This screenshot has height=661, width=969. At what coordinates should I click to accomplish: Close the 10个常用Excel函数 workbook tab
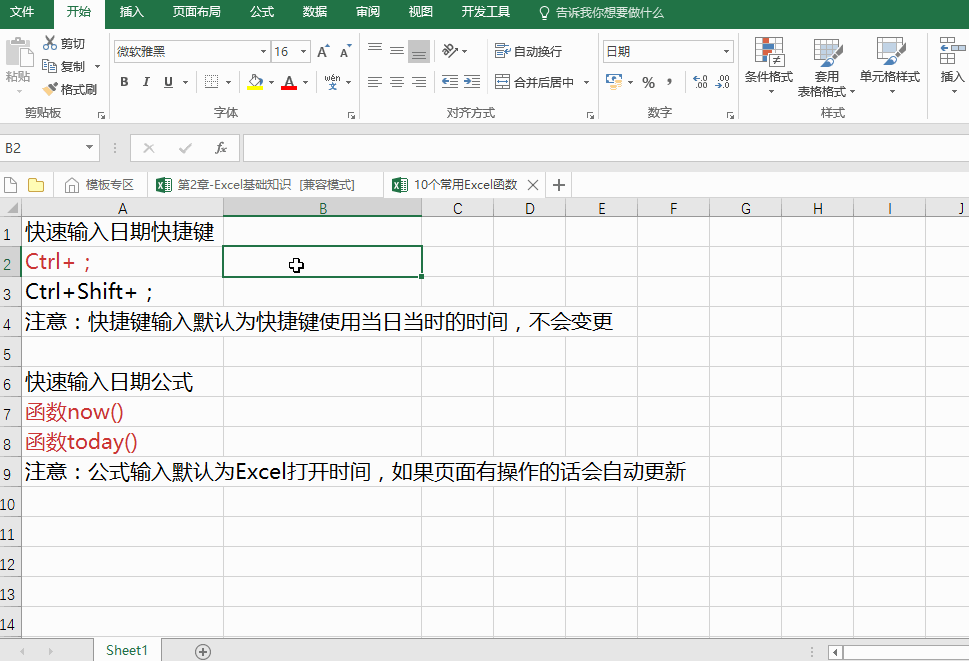tap(533, 185)
